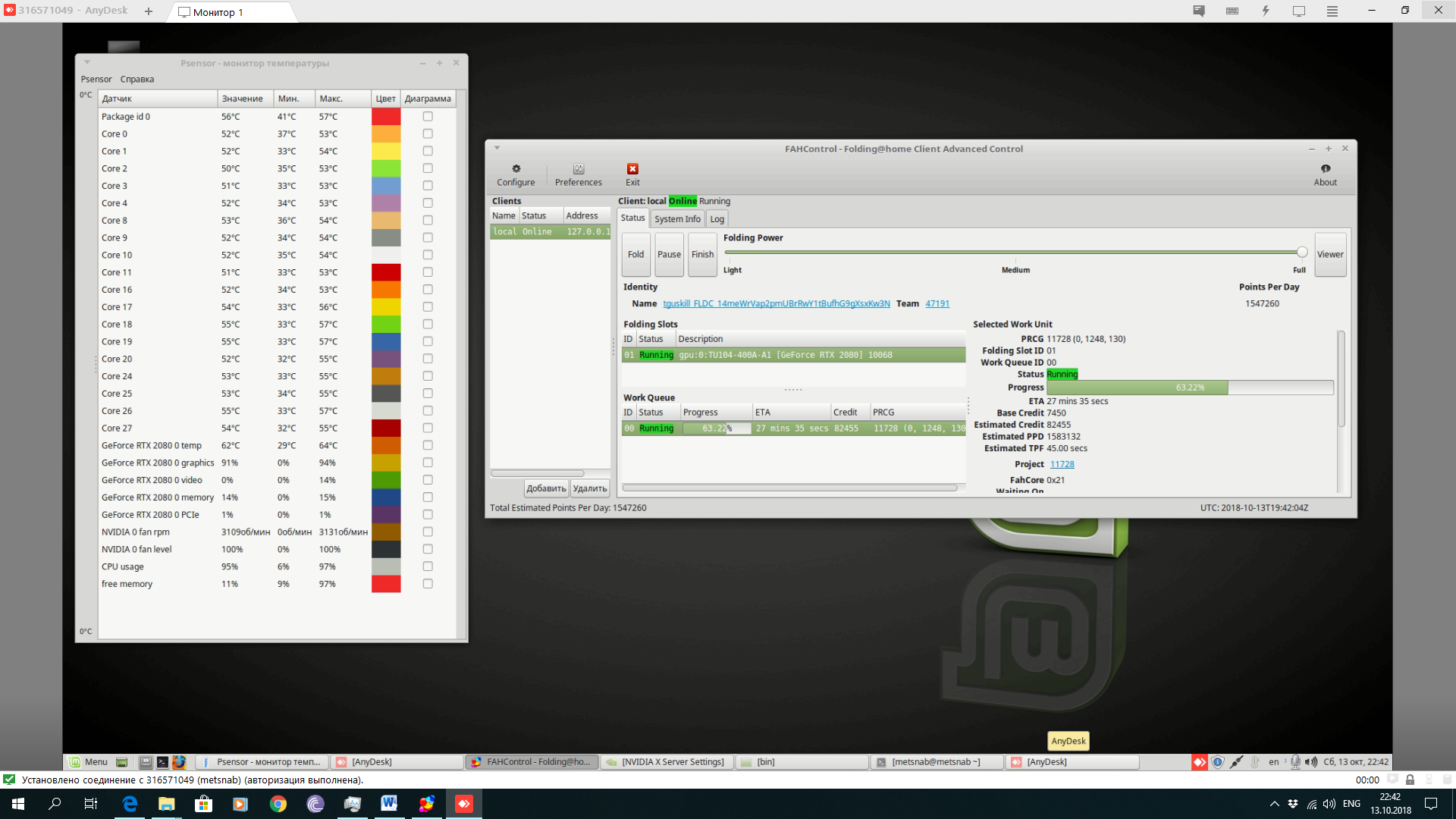Screen dimensions: 1456x819
Task: Open Google Chrome from Windows taskbar
Action: click(x=278, y=804)
